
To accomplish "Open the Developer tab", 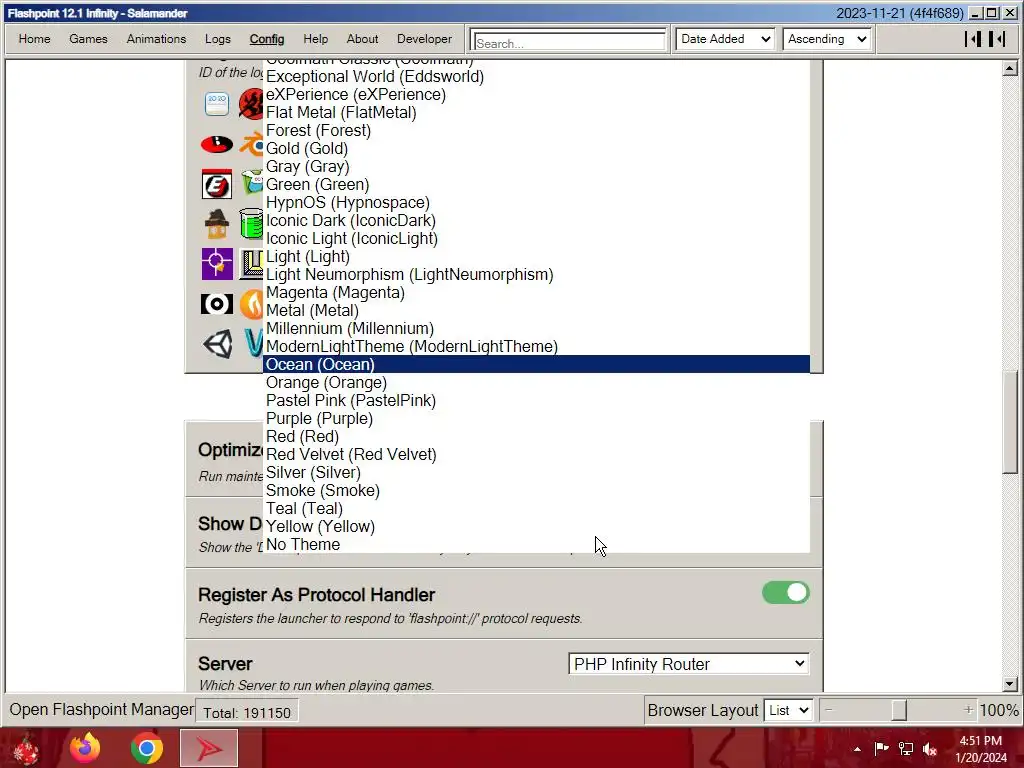I will point(424,39).
